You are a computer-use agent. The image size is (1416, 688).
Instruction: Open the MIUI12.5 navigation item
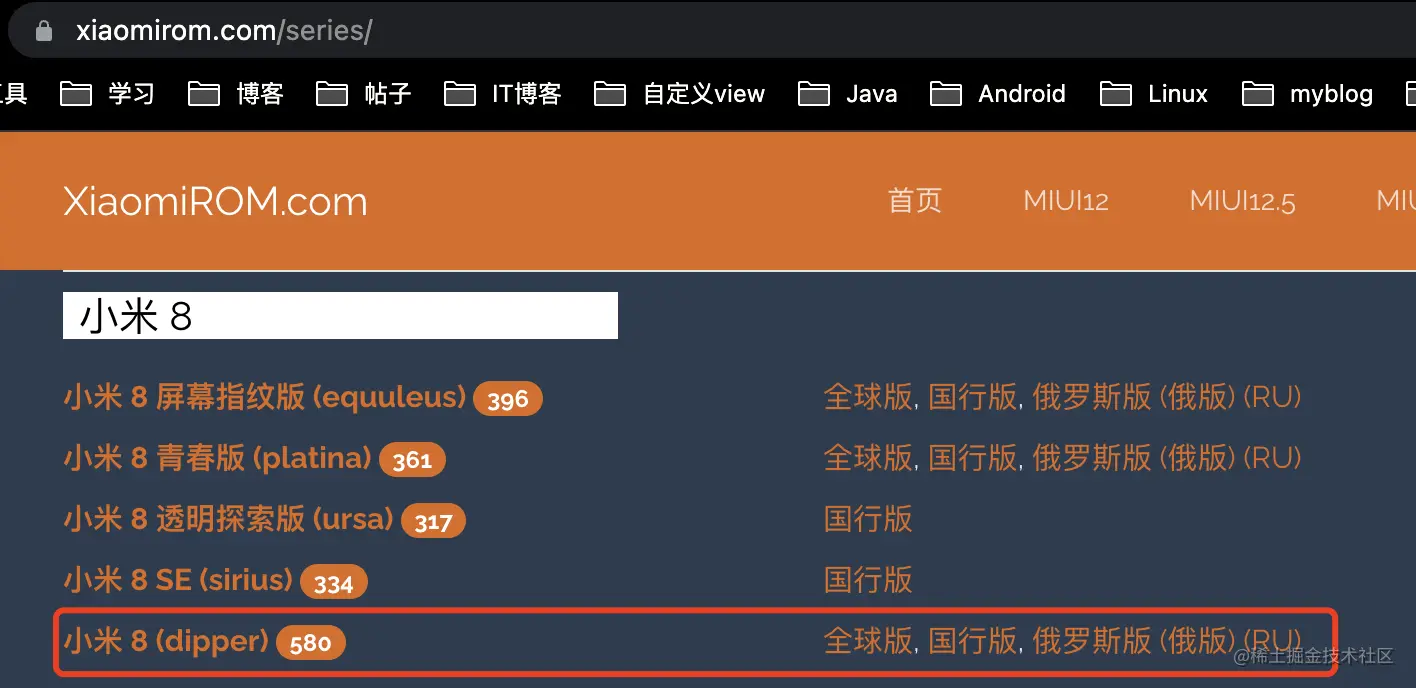point(1242,201)
